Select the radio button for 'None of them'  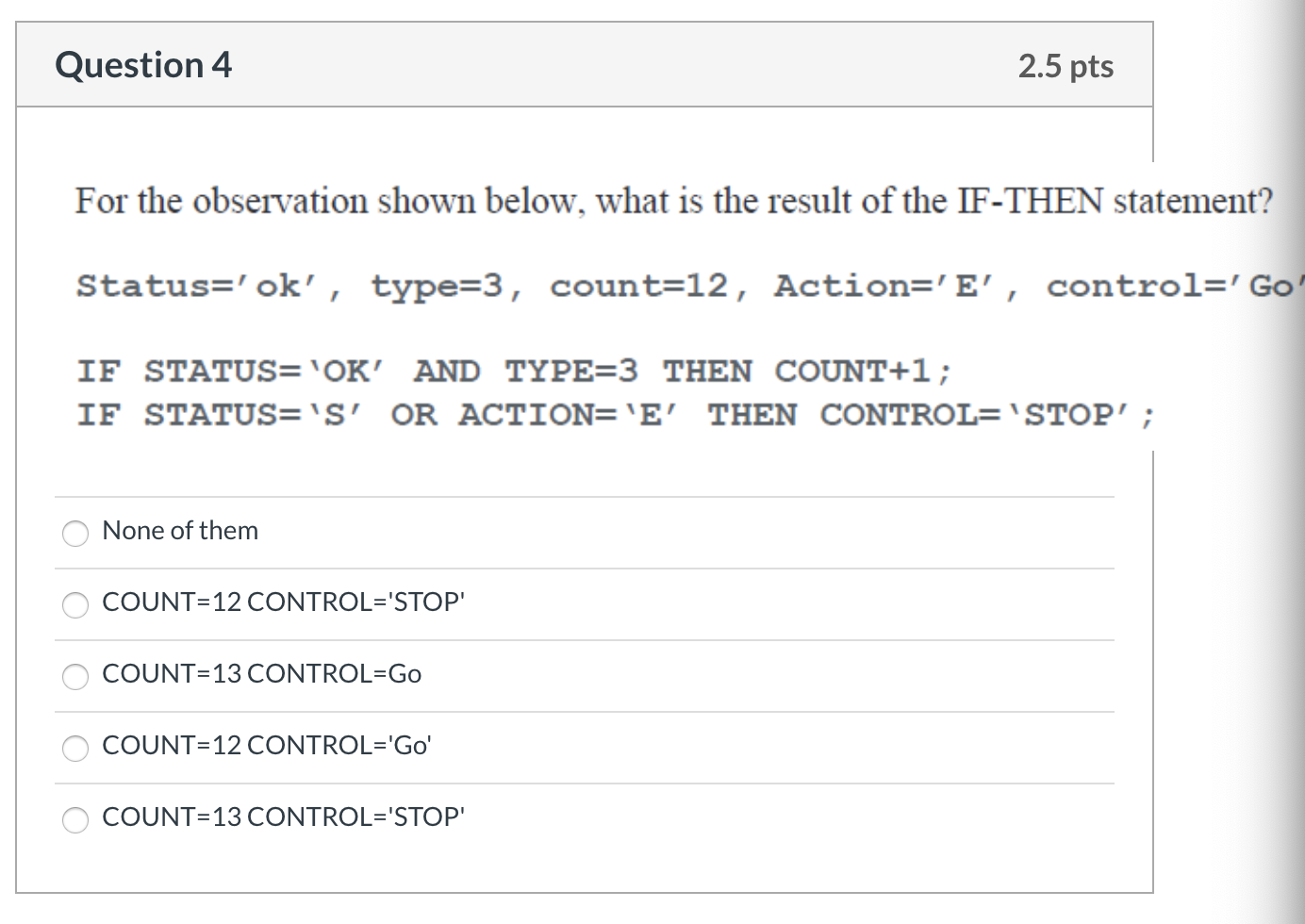pos(75,534)
